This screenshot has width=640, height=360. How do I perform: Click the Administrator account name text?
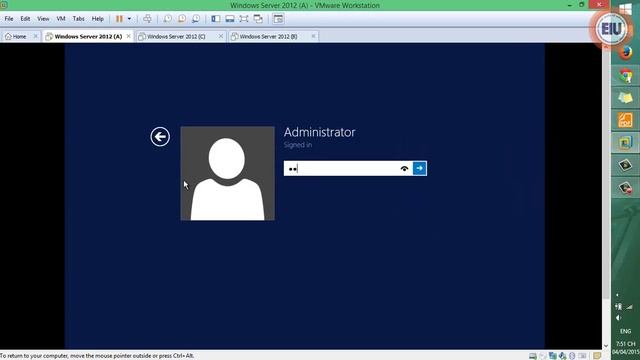click(x=320, y=132)
